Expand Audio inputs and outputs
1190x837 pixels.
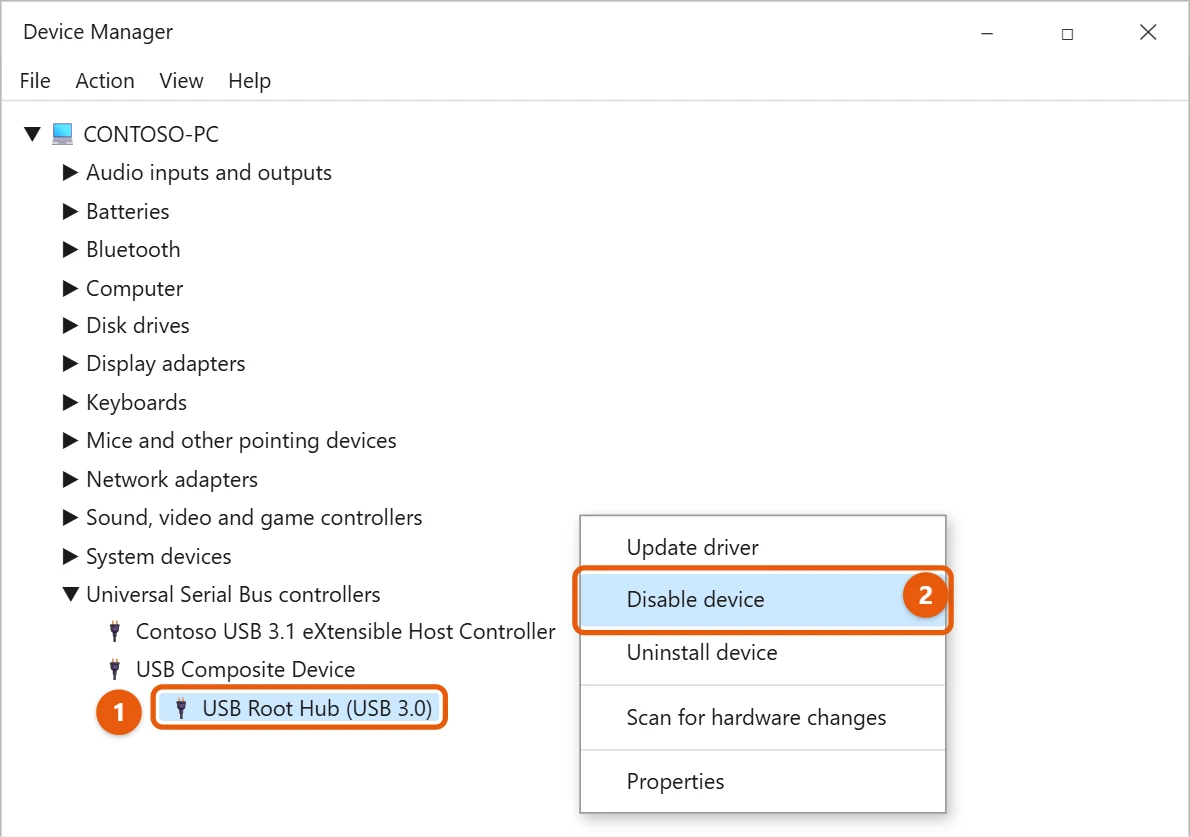(x=70, y=172)
